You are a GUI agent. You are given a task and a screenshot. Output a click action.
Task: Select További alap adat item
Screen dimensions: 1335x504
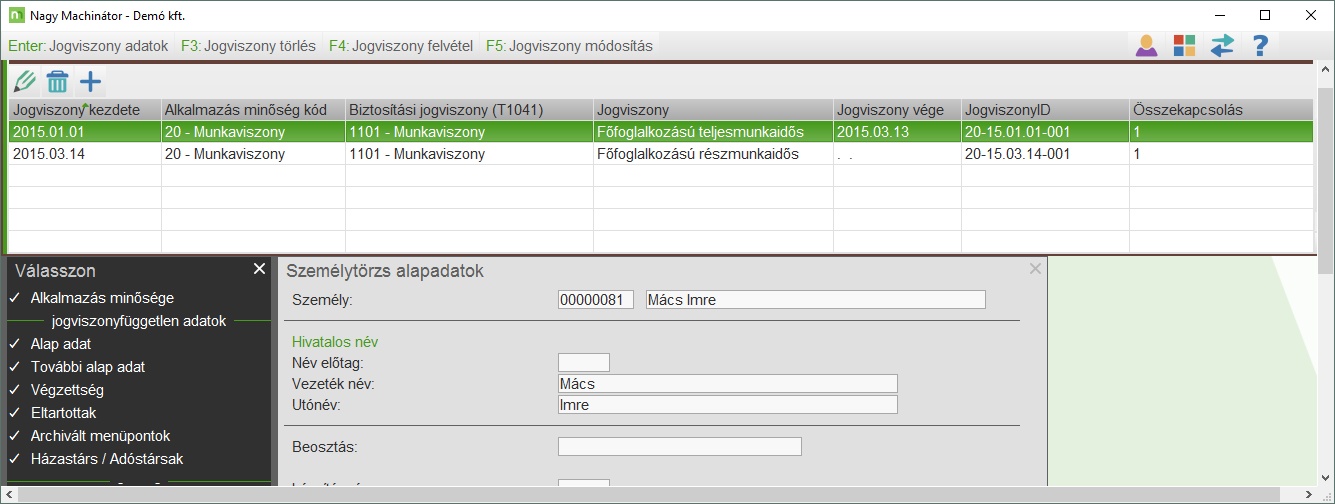click(x=88, y=367)
